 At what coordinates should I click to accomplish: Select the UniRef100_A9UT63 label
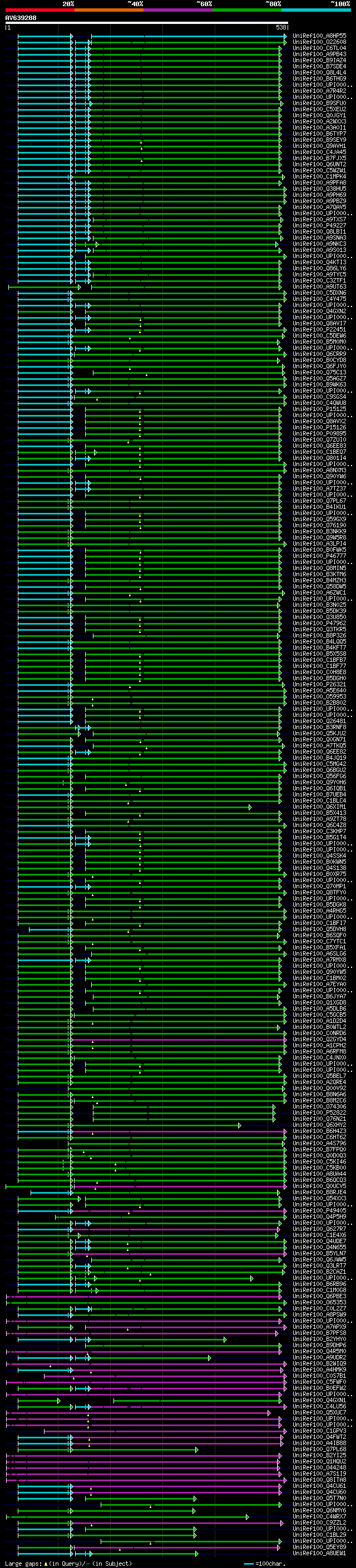tap(319, 286)
